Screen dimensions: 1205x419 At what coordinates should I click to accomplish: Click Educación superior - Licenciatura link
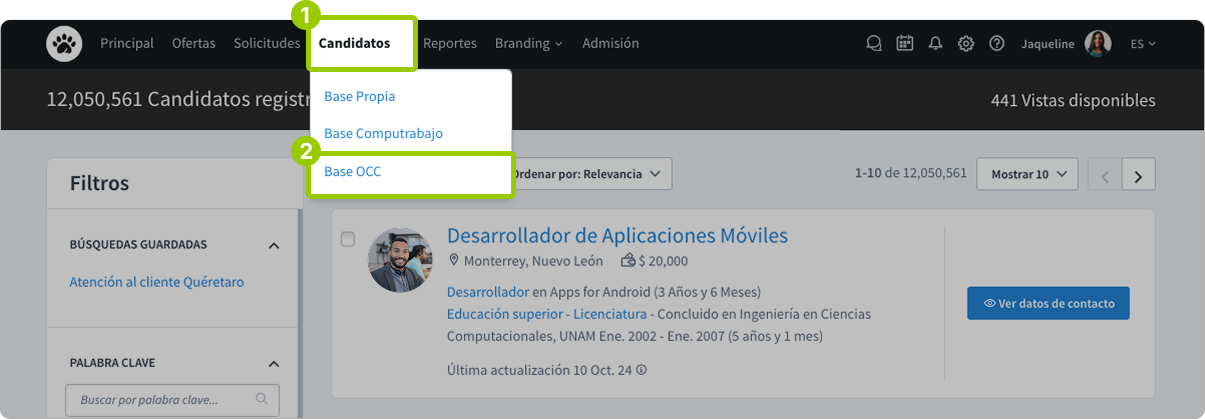546,314
